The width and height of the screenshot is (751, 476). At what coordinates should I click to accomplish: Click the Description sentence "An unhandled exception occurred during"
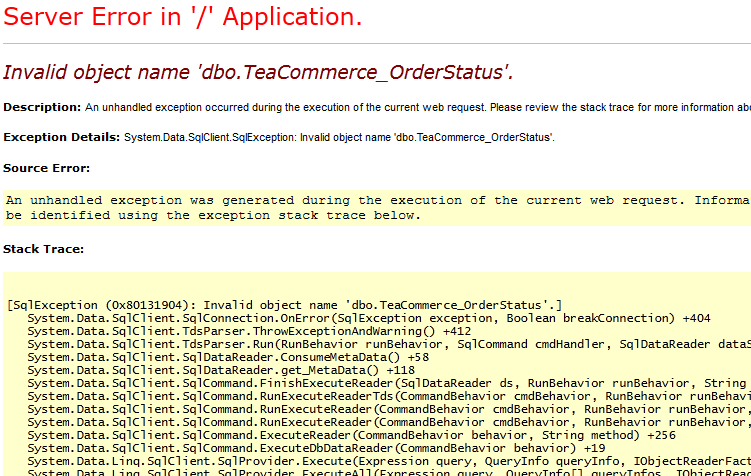click(x=418, y=107)
